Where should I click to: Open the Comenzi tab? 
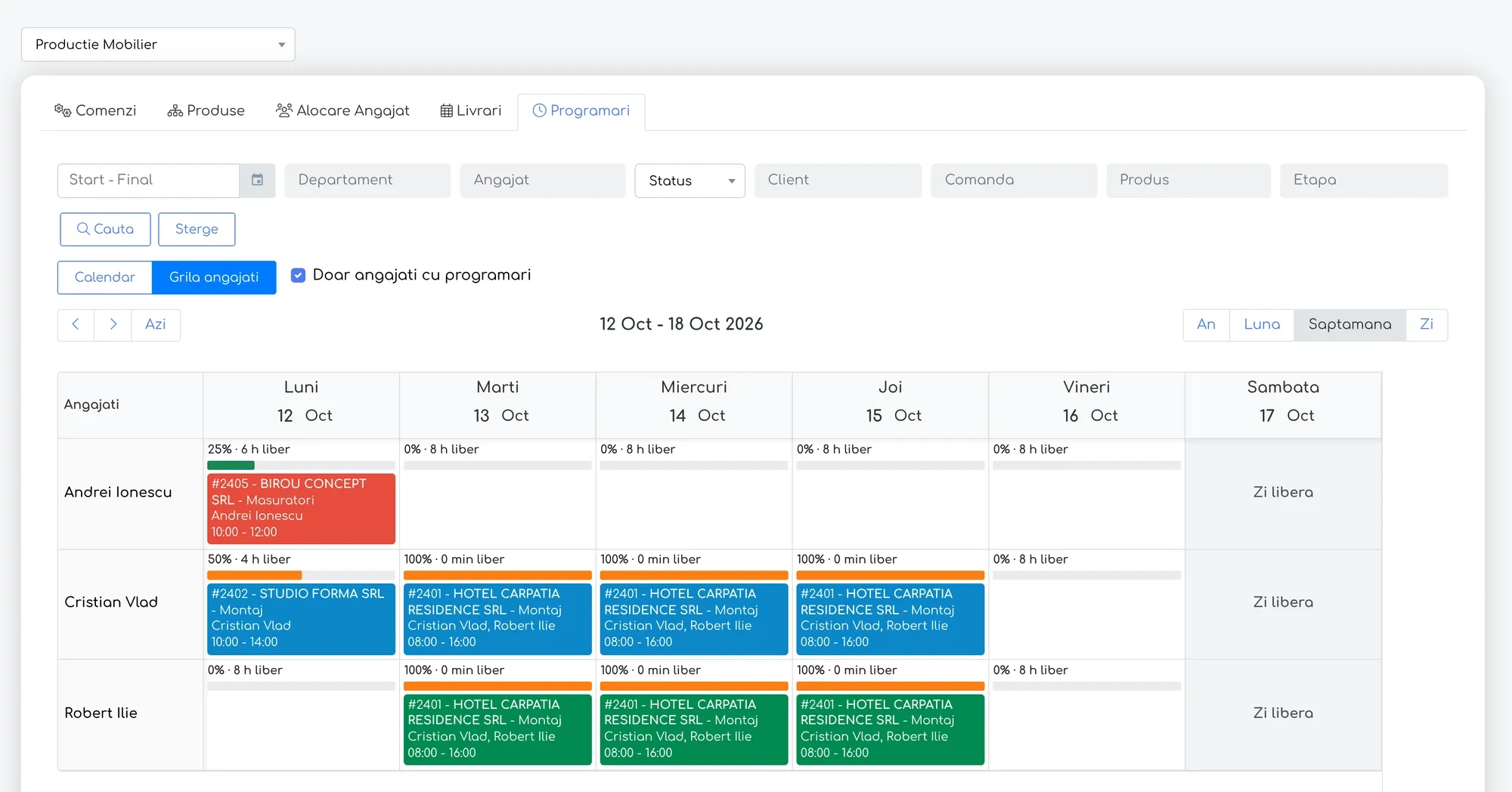(95, 110)
